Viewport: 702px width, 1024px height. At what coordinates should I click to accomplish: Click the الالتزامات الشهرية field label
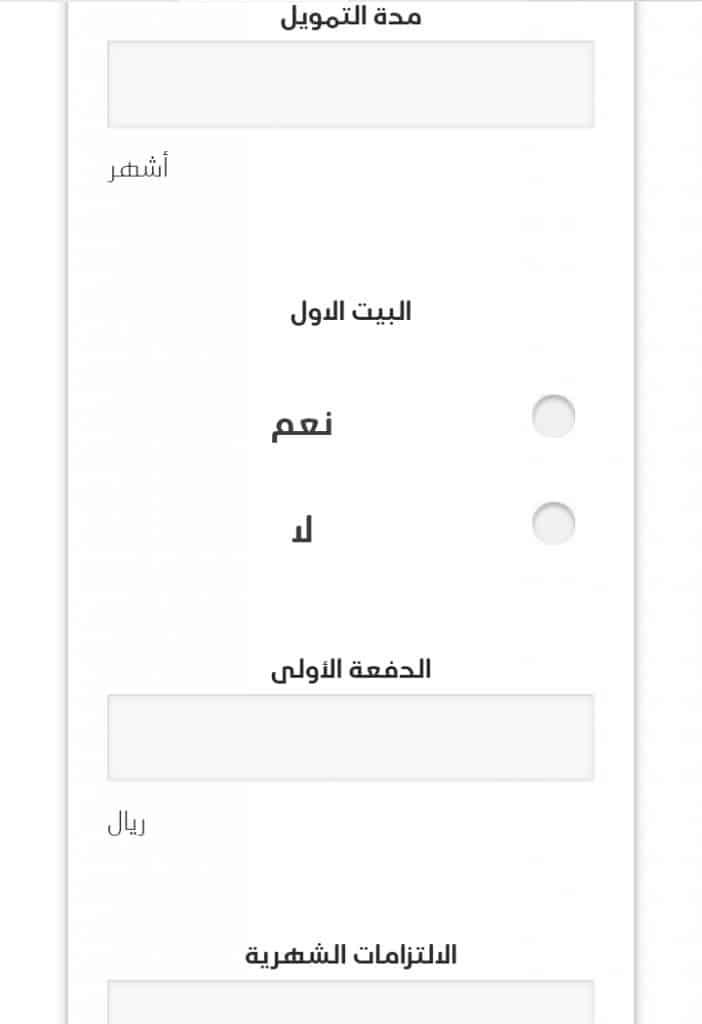click(351, 955)
